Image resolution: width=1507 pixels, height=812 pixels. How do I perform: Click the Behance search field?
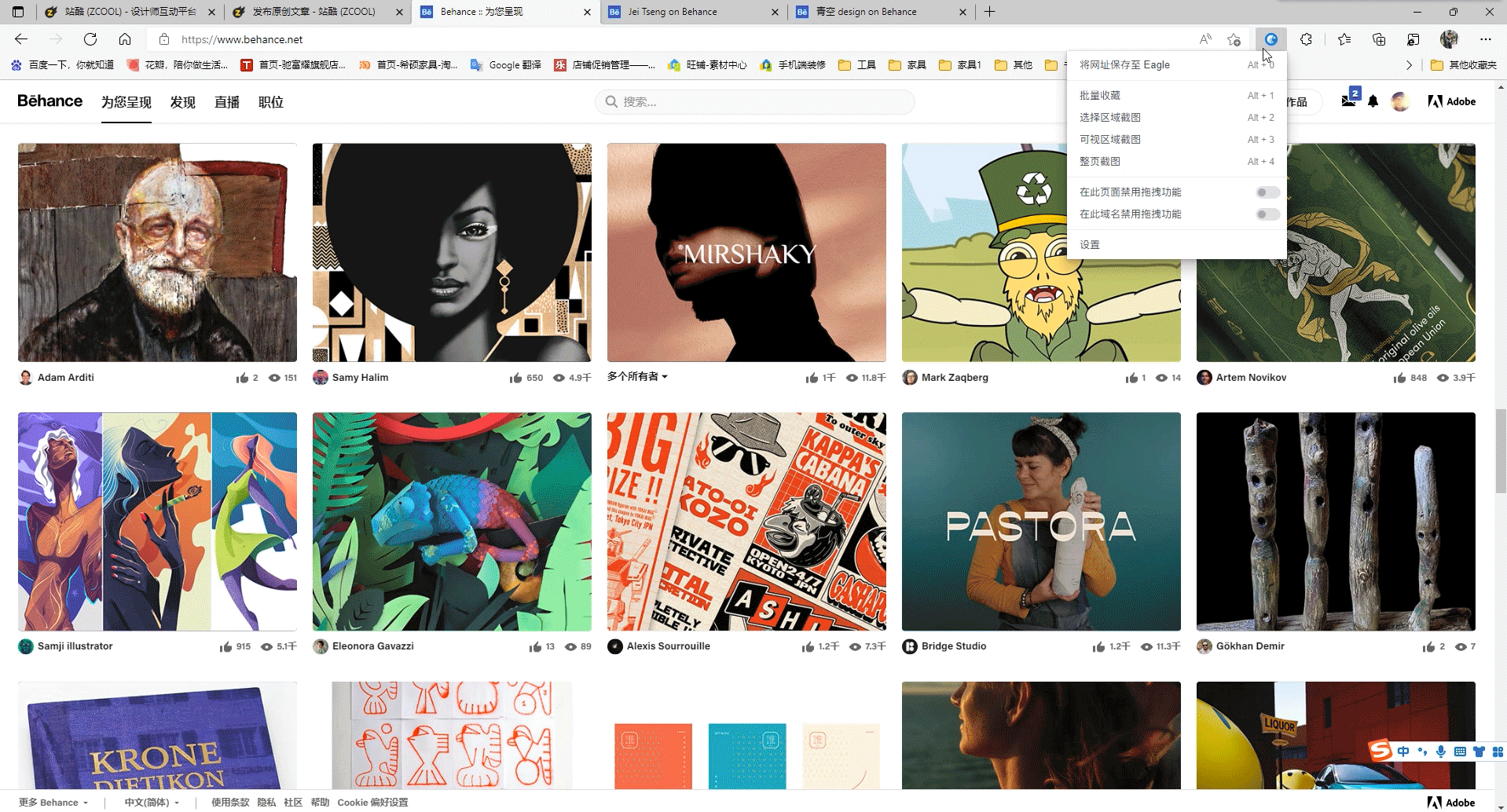coord(755,102)
